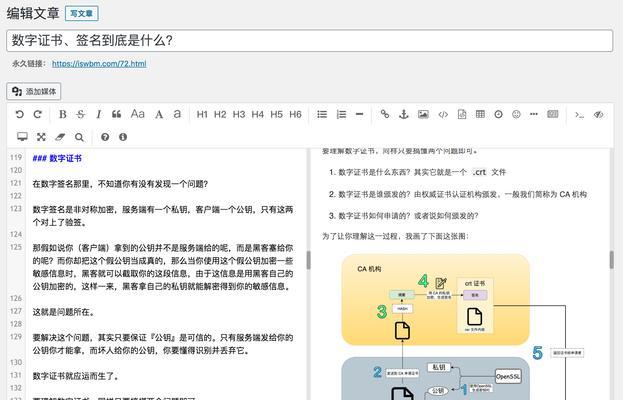Click the editor pane scrollbar handle
Viewport: 623px width, 400px height.
(308, 260)
